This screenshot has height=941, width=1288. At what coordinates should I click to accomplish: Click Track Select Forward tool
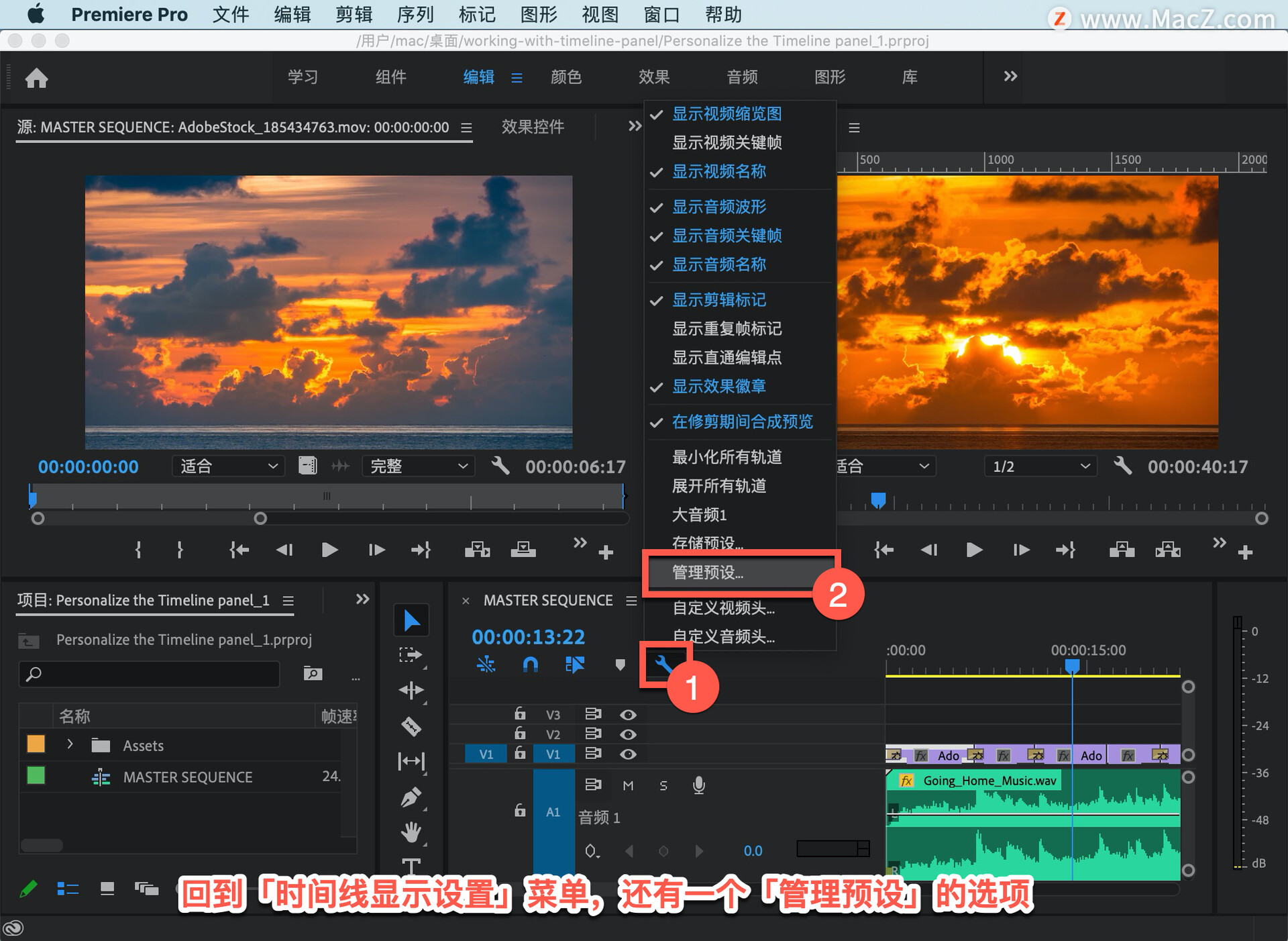pyautogui.click(x=411, y=654)
